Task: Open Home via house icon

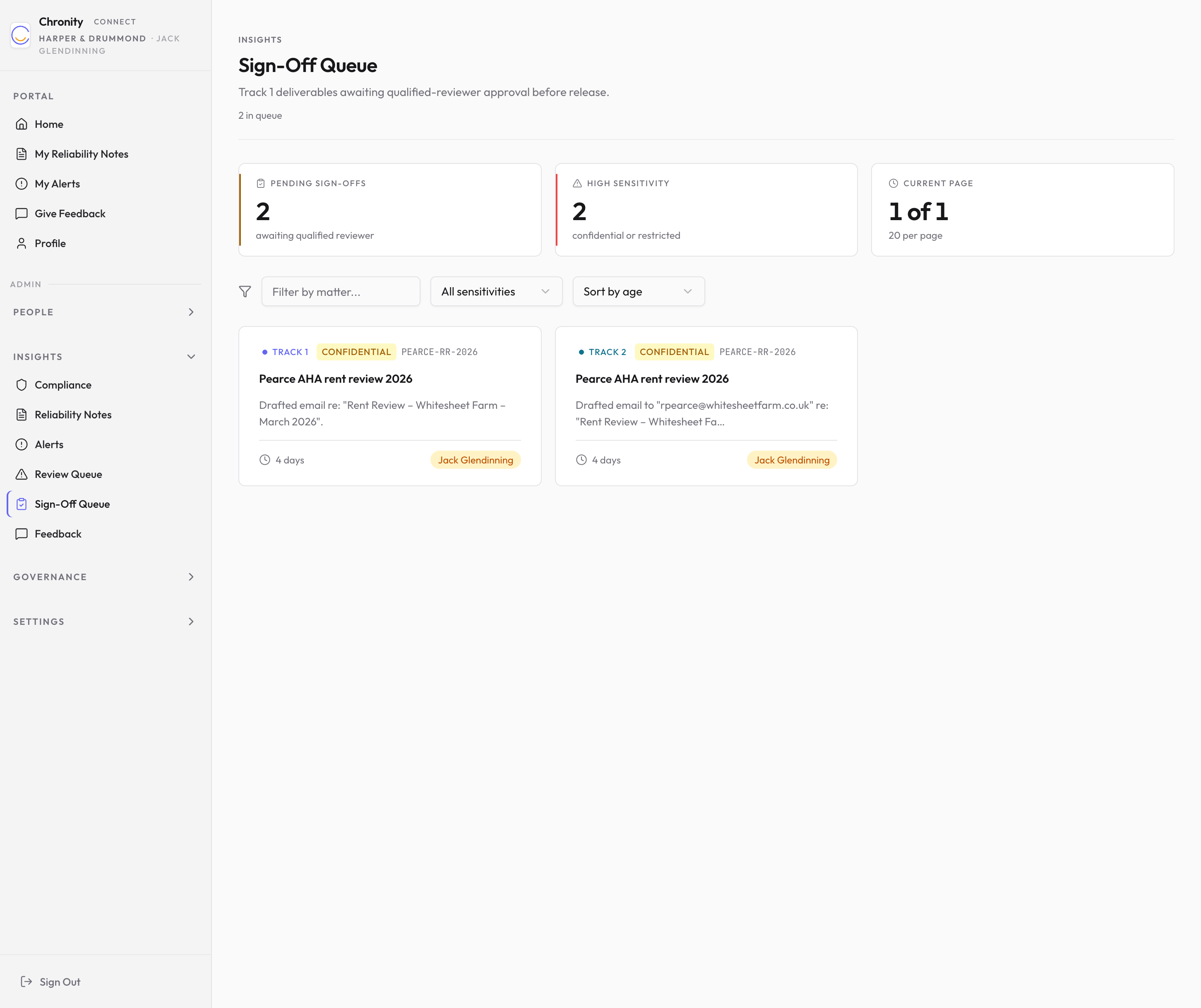Action: (22, 124)
